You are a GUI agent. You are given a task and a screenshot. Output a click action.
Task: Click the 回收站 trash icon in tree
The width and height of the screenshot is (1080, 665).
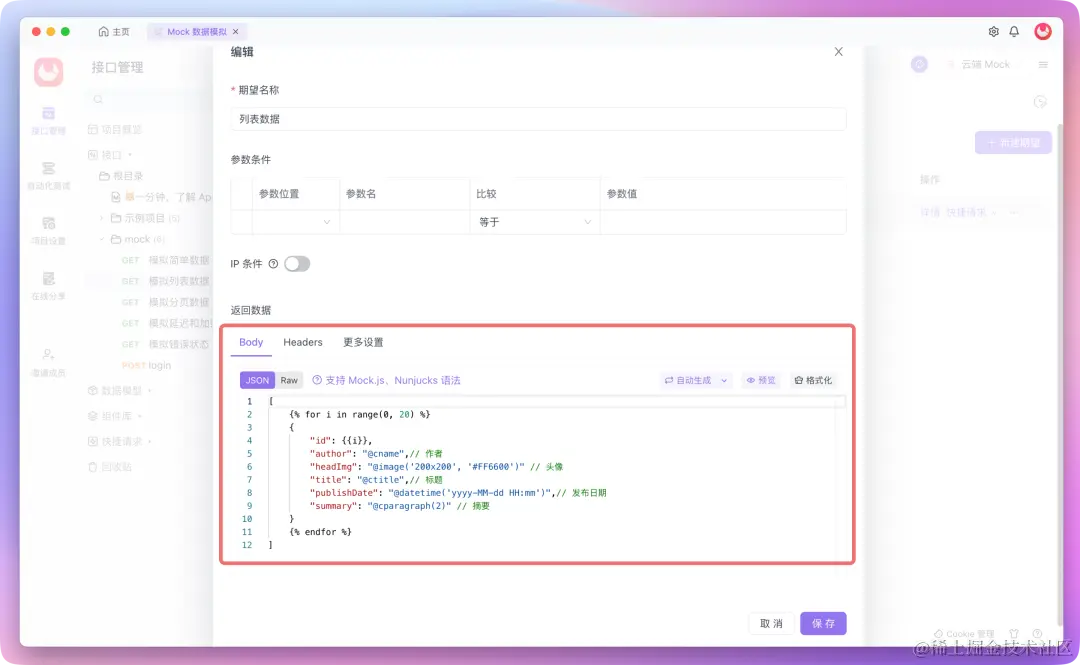click(92, 467)
